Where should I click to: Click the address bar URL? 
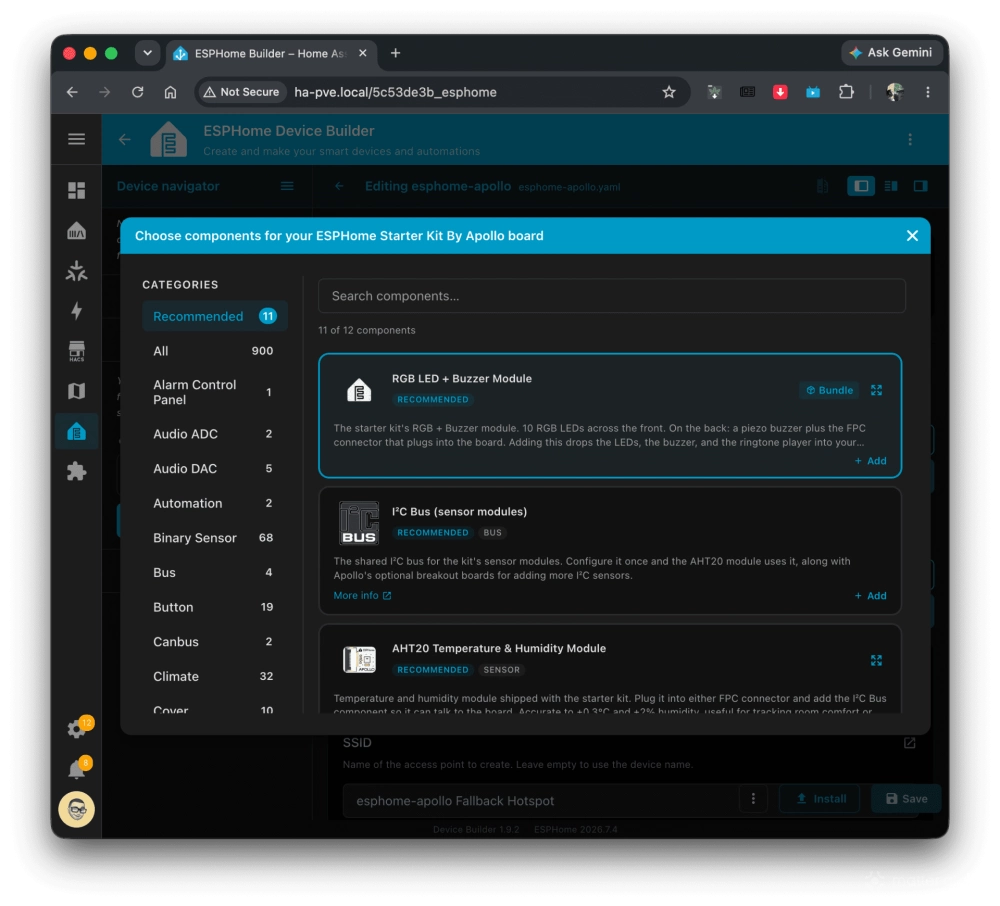[x=395, y=92]
